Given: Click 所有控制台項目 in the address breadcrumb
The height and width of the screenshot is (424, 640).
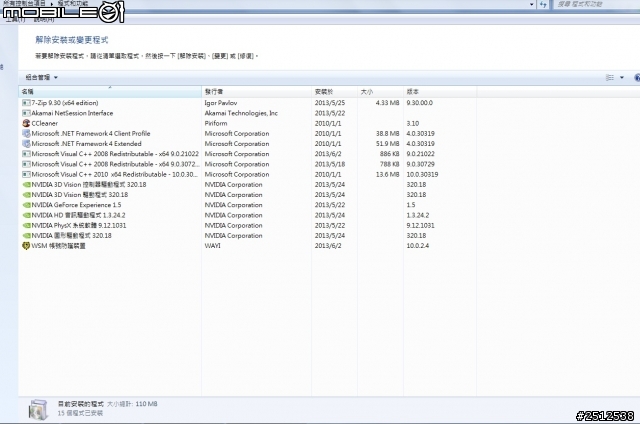Looking at the screenshot, I should coord(24,3).
